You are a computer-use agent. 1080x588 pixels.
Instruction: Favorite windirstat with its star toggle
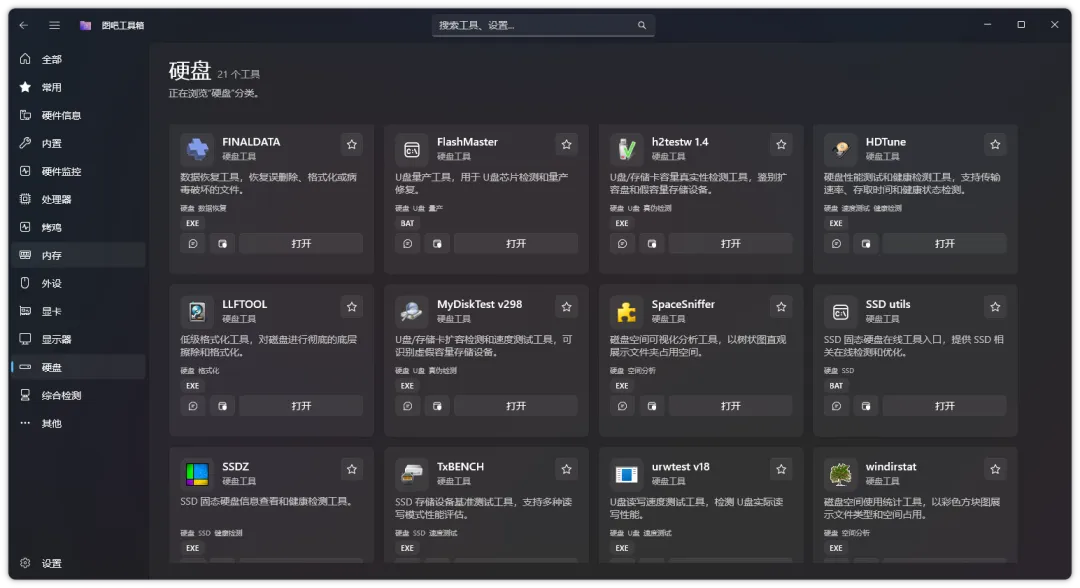pyautogui.click(x=995, y=470)
